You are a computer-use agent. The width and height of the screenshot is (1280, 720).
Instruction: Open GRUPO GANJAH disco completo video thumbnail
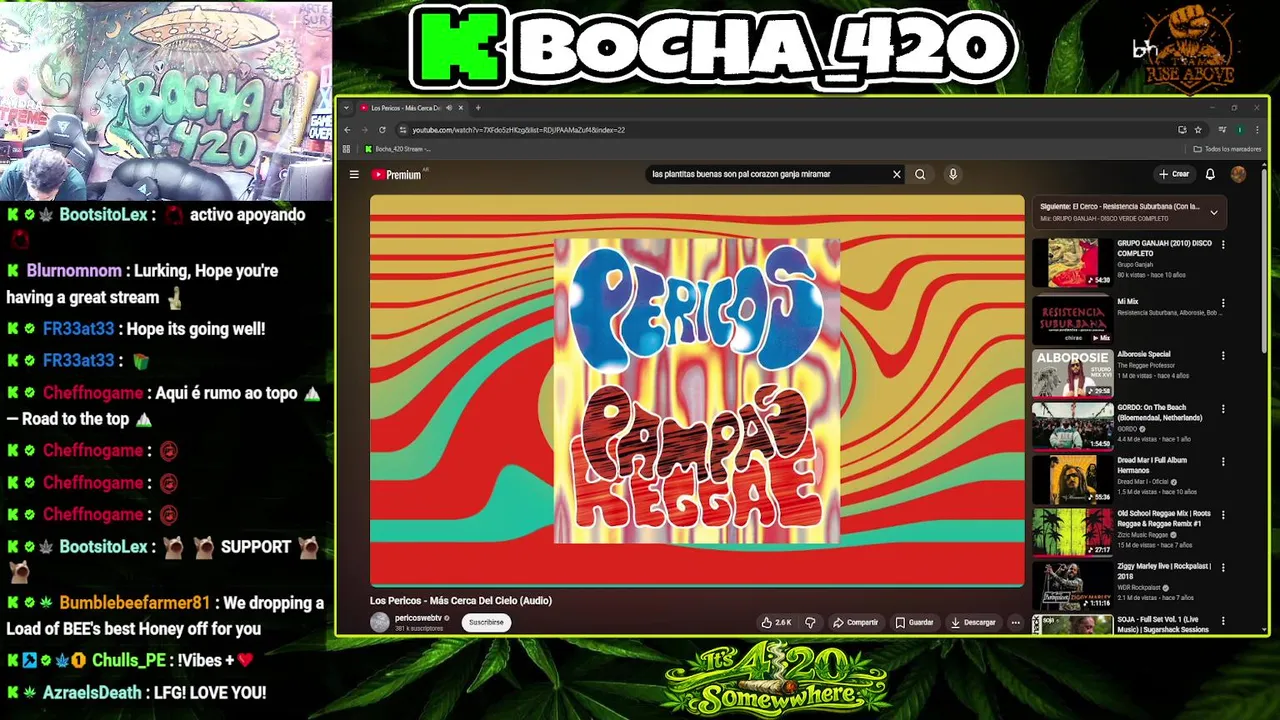pyautogui.click(x=1072, y=262)
